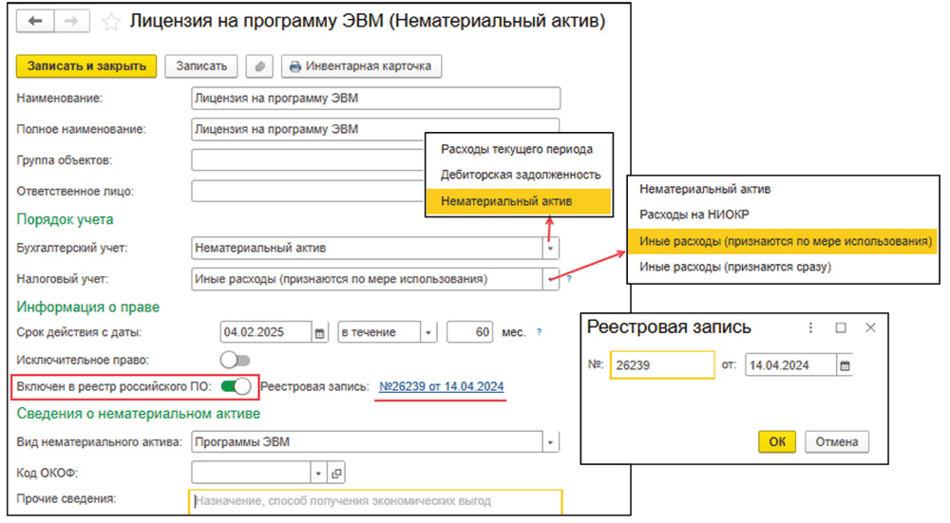
Task: Choose Иные расходы (признаются сразу) option
Action: coord(734,267)
